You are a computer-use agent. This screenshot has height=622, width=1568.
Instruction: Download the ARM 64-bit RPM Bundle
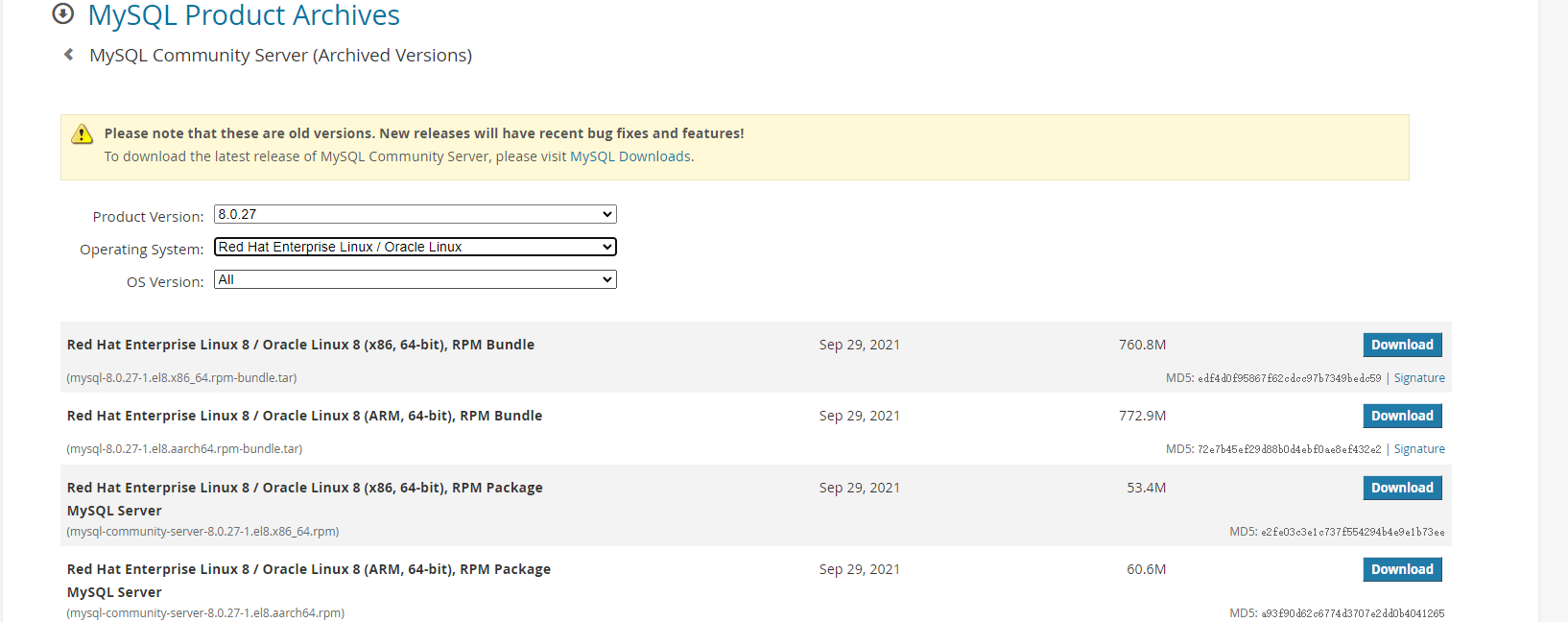(x=1401, y=416)
